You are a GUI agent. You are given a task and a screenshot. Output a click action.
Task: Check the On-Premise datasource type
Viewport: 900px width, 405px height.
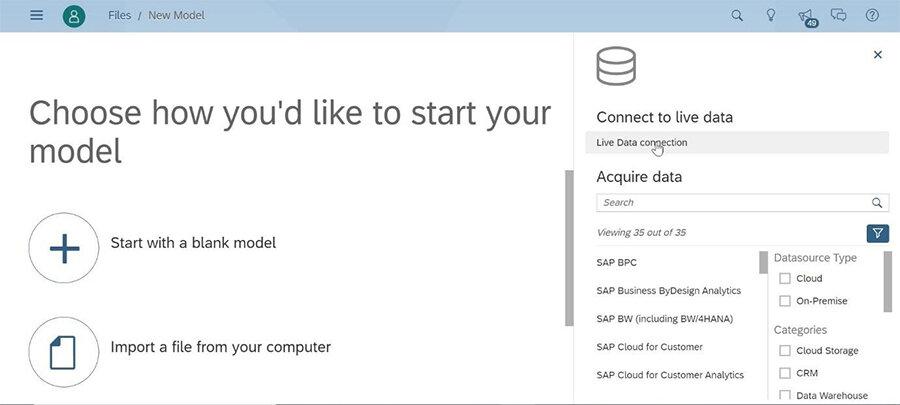[785, 301]
